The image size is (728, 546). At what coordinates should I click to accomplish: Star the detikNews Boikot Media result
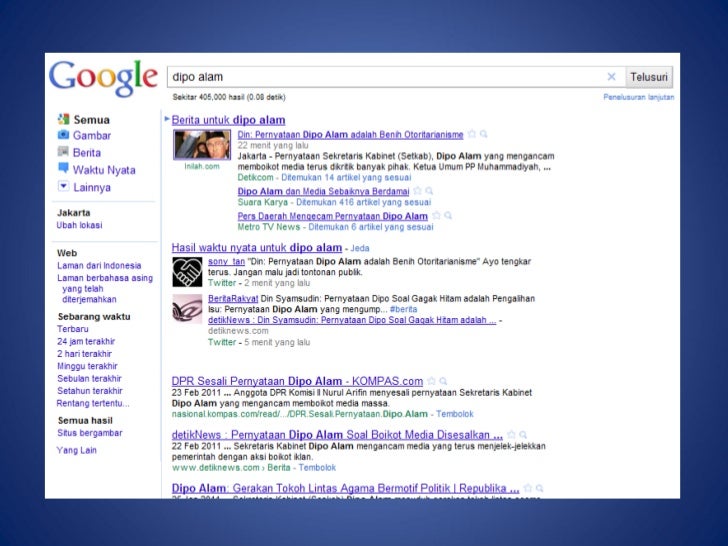click(x=511, y=435)
